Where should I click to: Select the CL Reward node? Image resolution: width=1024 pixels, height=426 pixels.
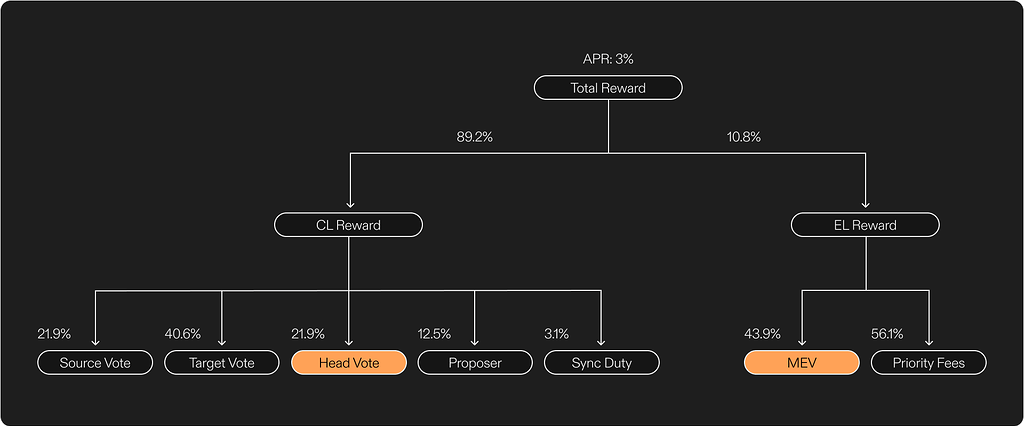coord(348,225)
